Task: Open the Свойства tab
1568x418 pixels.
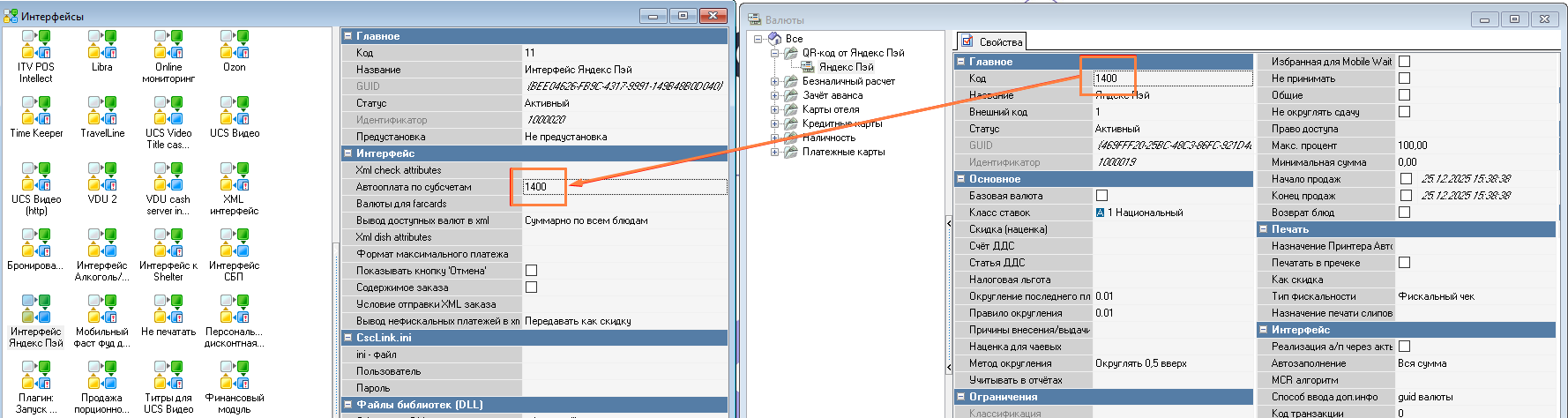Action: click(992, 41)
